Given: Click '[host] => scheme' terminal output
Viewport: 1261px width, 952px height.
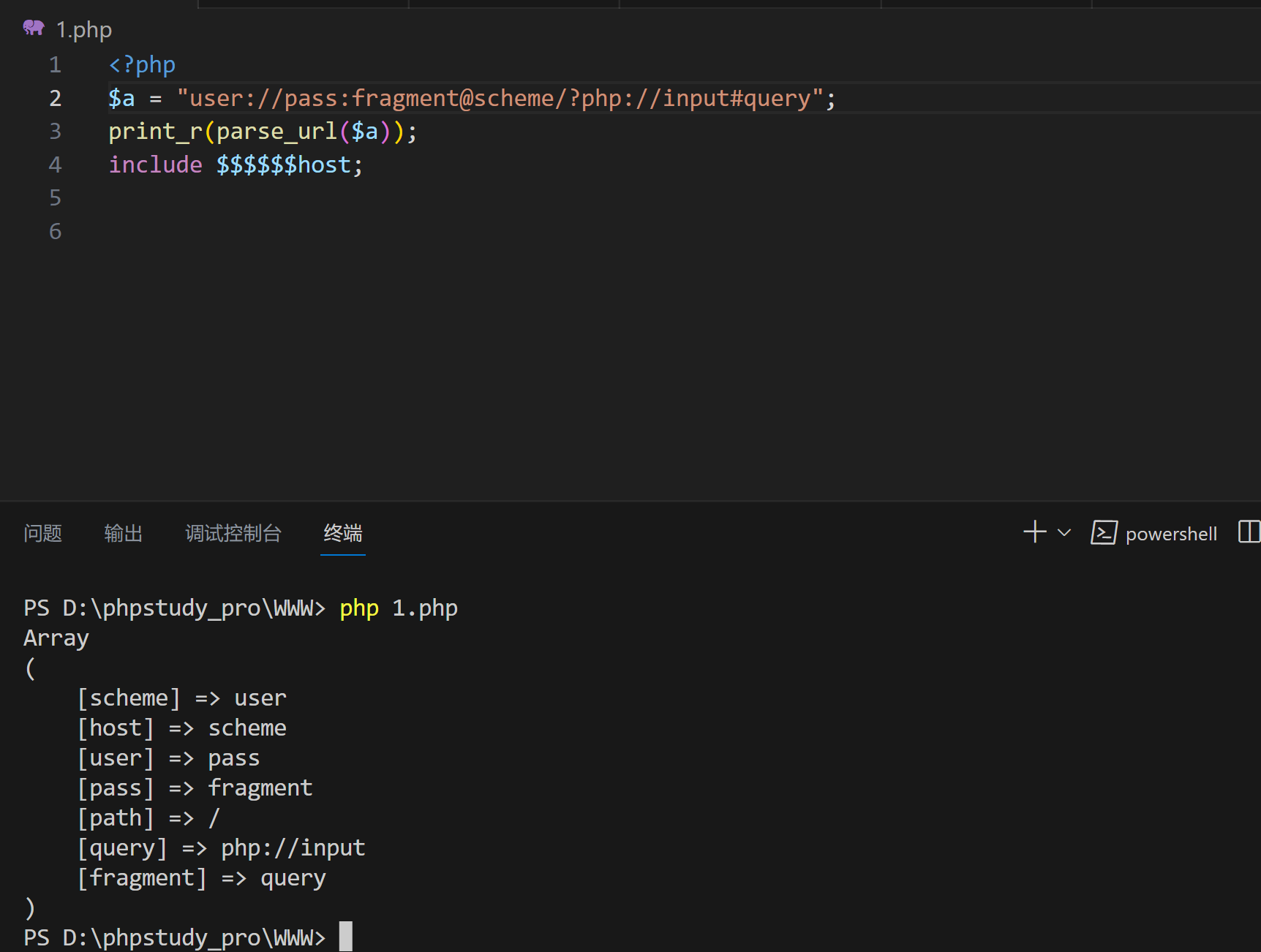Looking at the screenshot, I should click(182, 728).
